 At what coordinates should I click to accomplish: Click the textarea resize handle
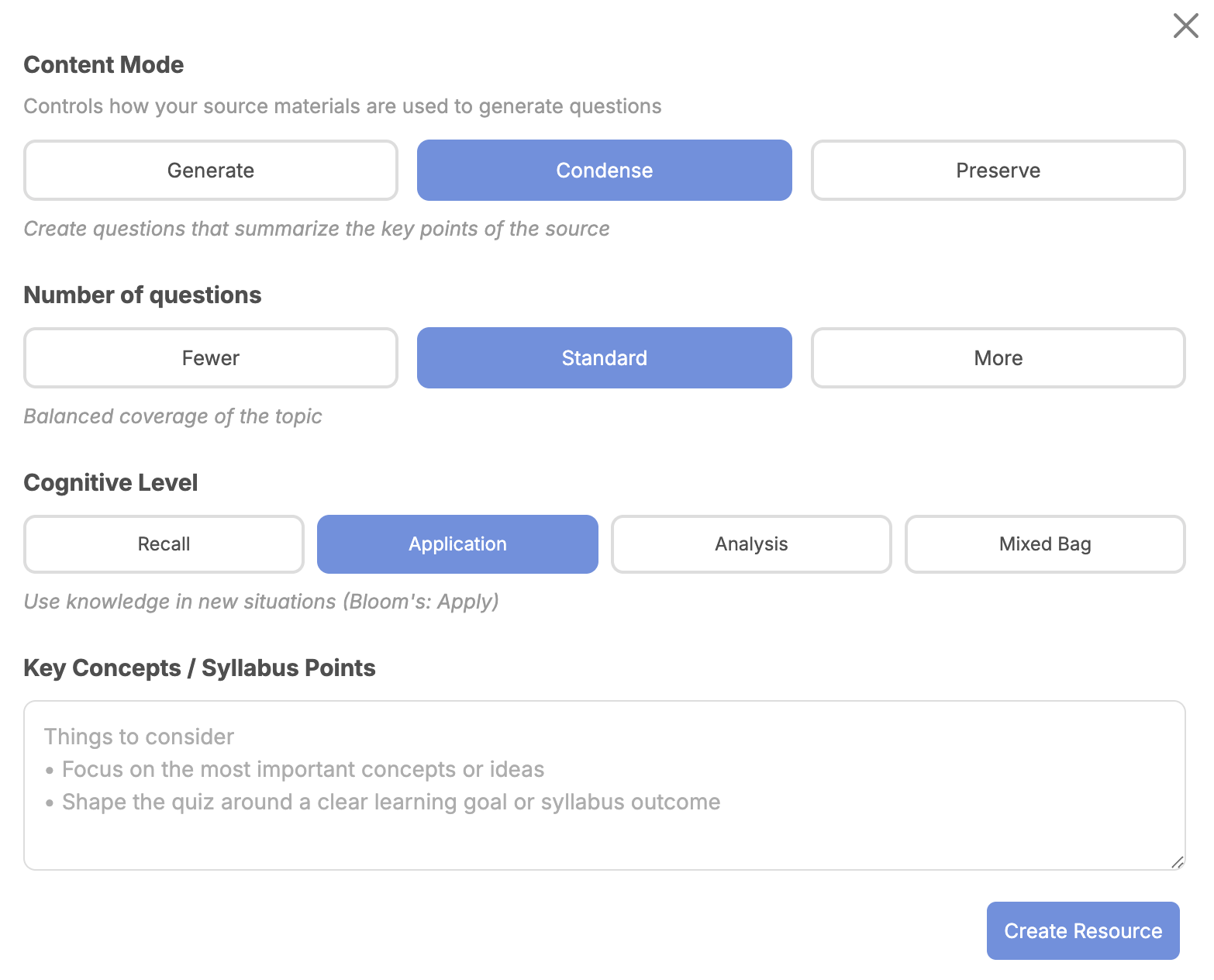click(x=1177, y=861)
